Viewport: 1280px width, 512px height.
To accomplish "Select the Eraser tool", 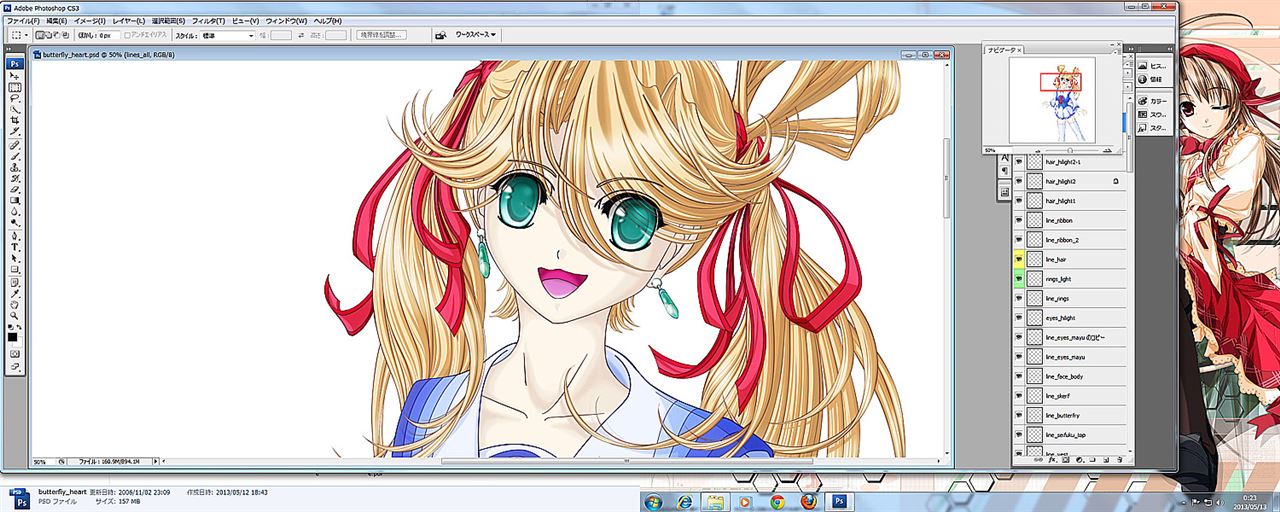I will click(x=15, y=189).
